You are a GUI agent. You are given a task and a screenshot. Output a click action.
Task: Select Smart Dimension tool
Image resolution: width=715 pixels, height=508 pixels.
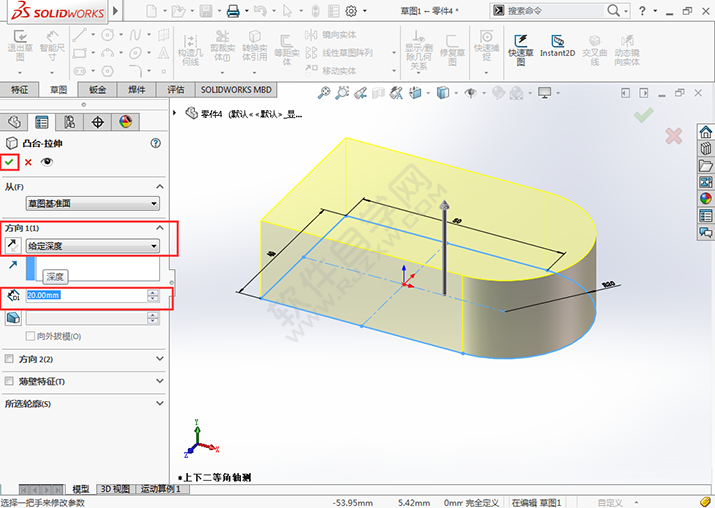(x=52, y=46)
